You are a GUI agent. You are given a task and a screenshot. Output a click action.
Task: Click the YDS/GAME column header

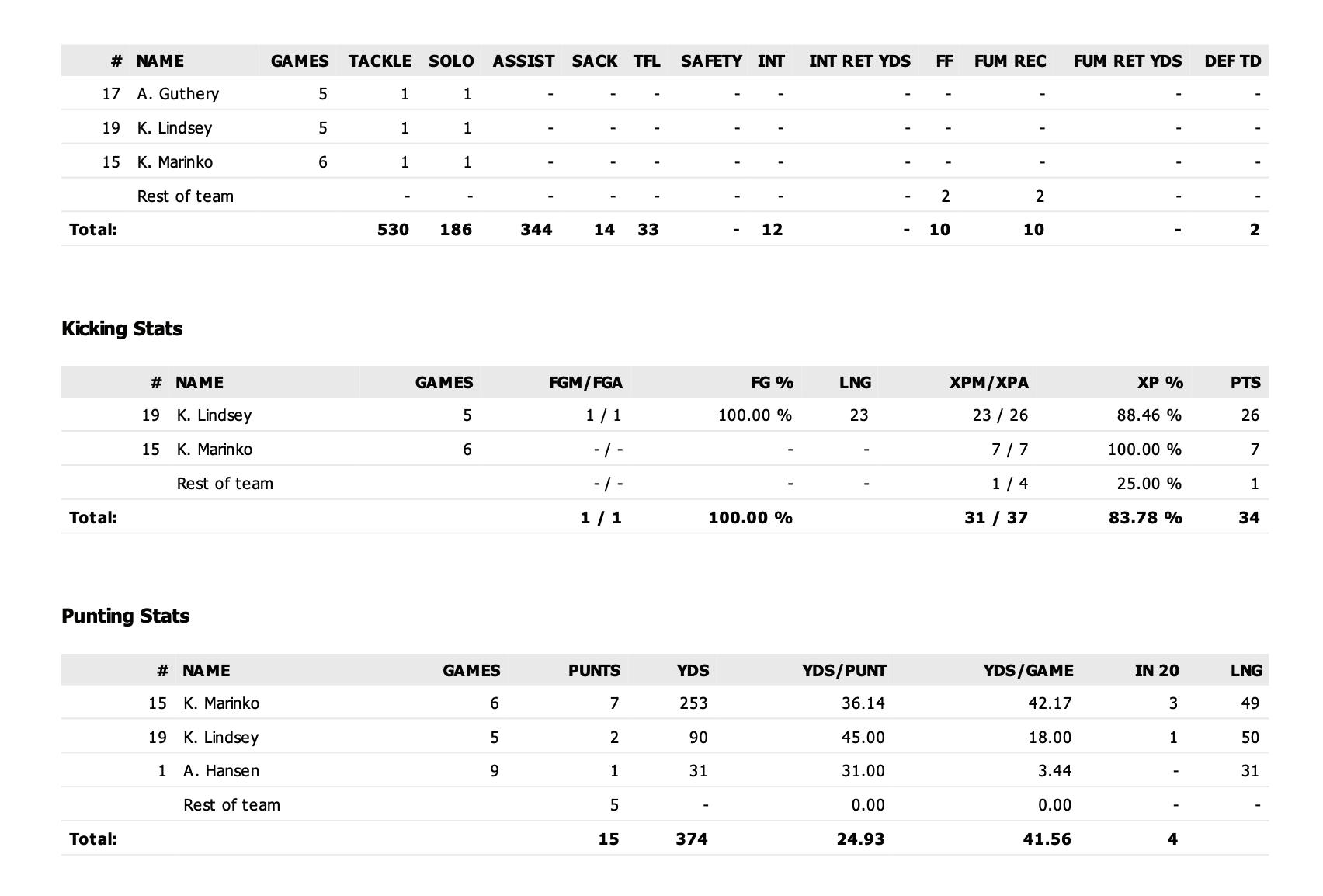point(1028,671)
